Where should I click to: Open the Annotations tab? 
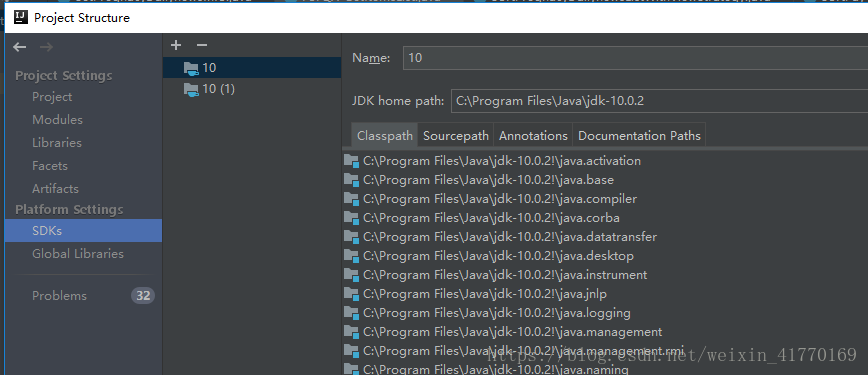click(533, 135)
